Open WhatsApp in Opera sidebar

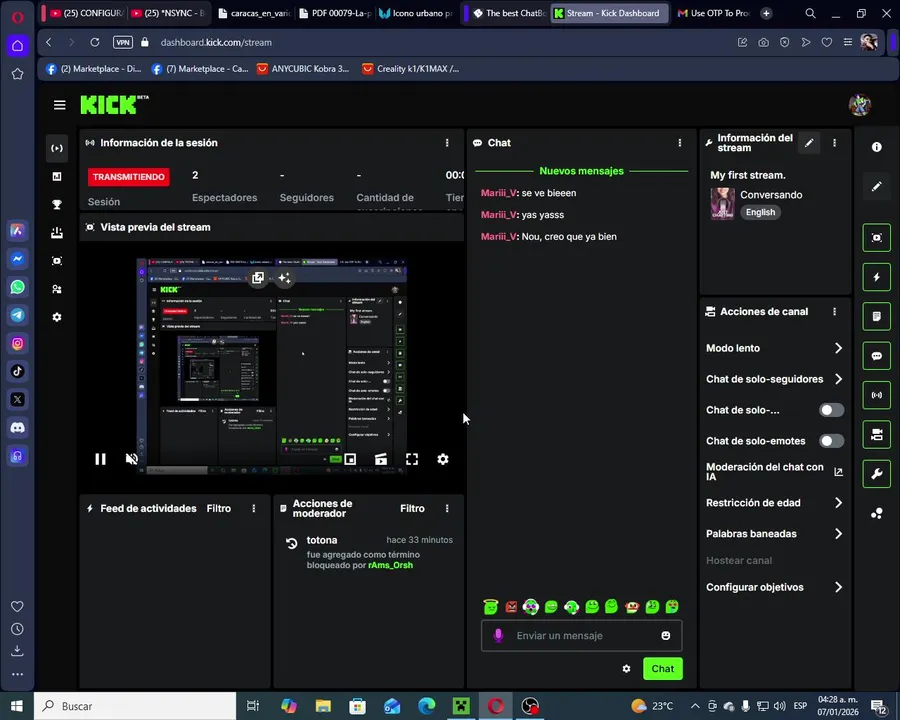18,287
